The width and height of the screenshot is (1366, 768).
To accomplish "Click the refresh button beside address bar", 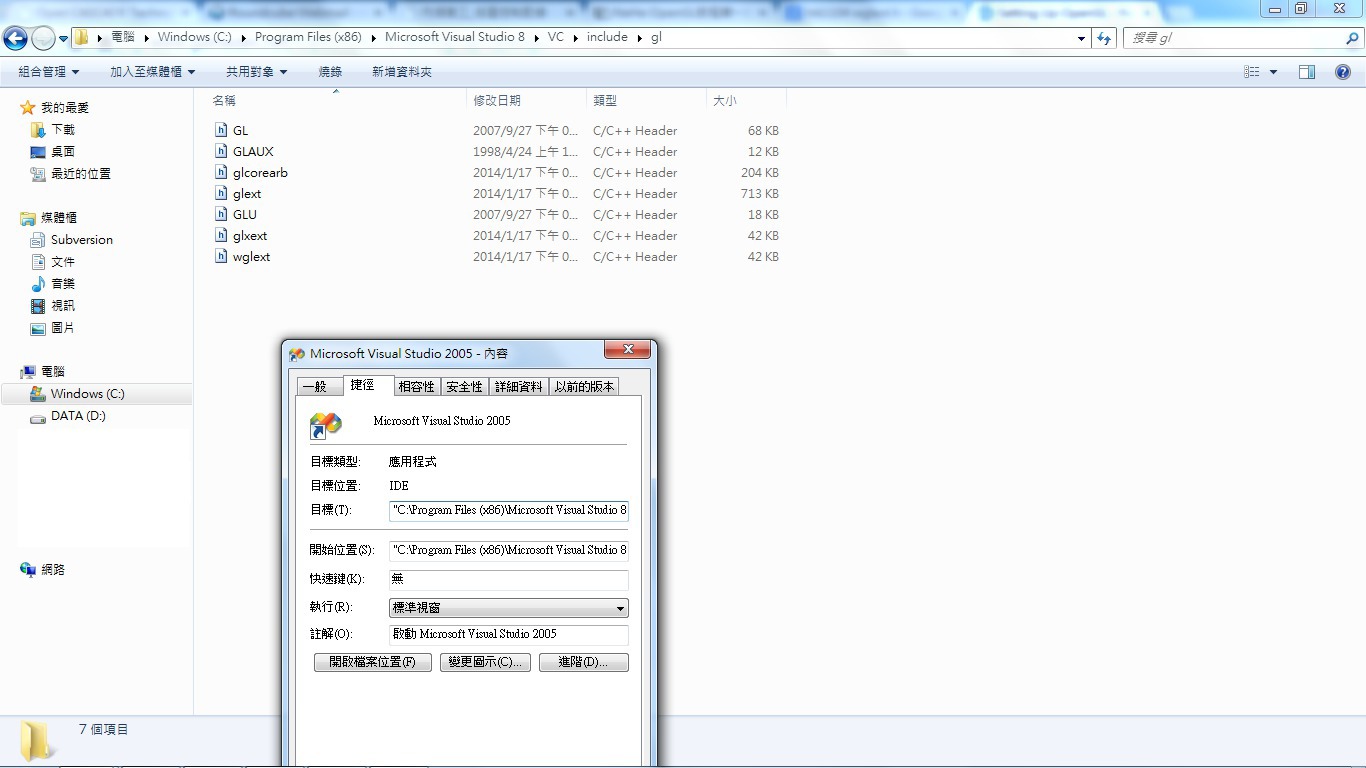I will click(1104, 38).
